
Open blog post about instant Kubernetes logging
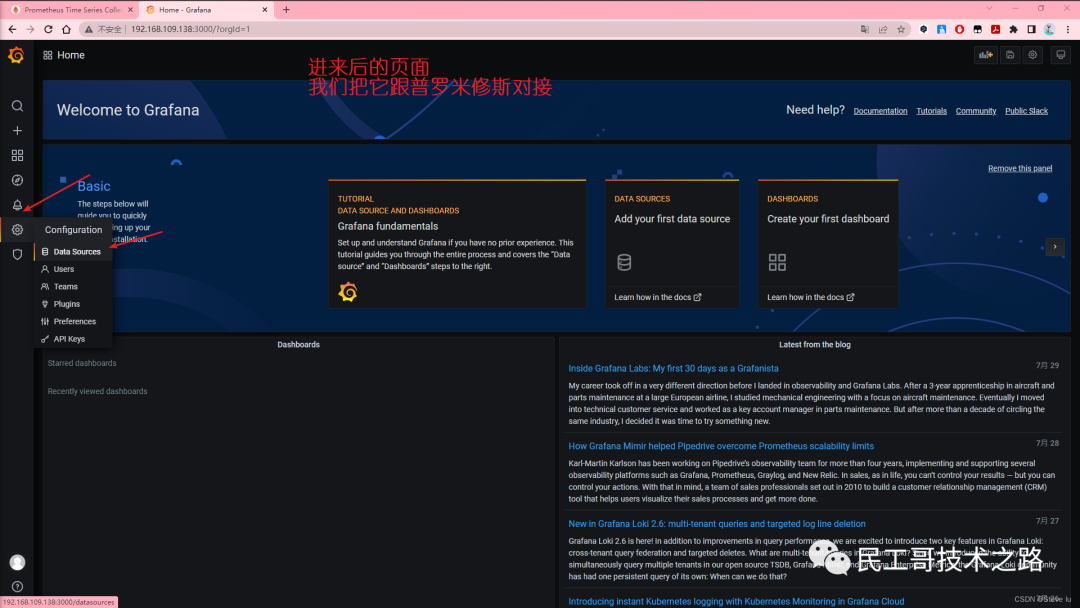(736, 602)
